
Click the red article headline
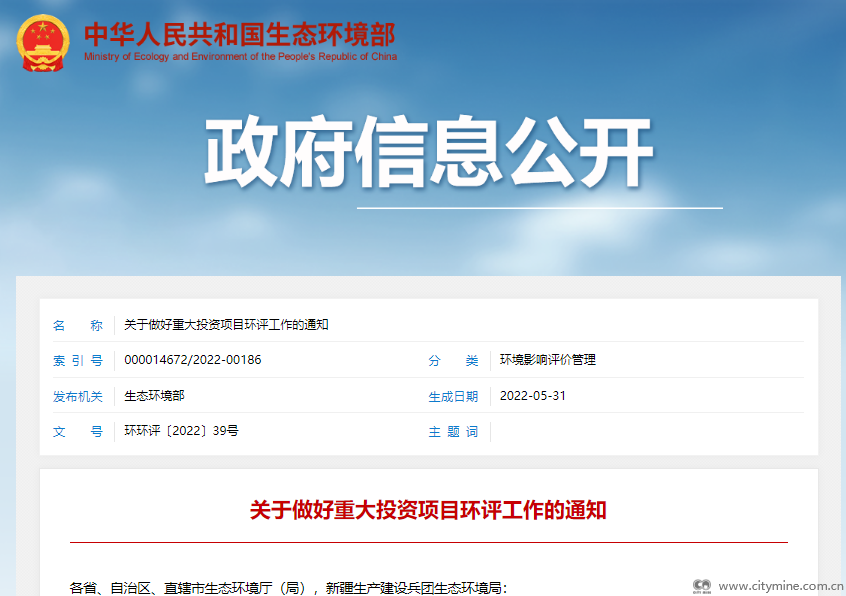(x=428, y=511)
